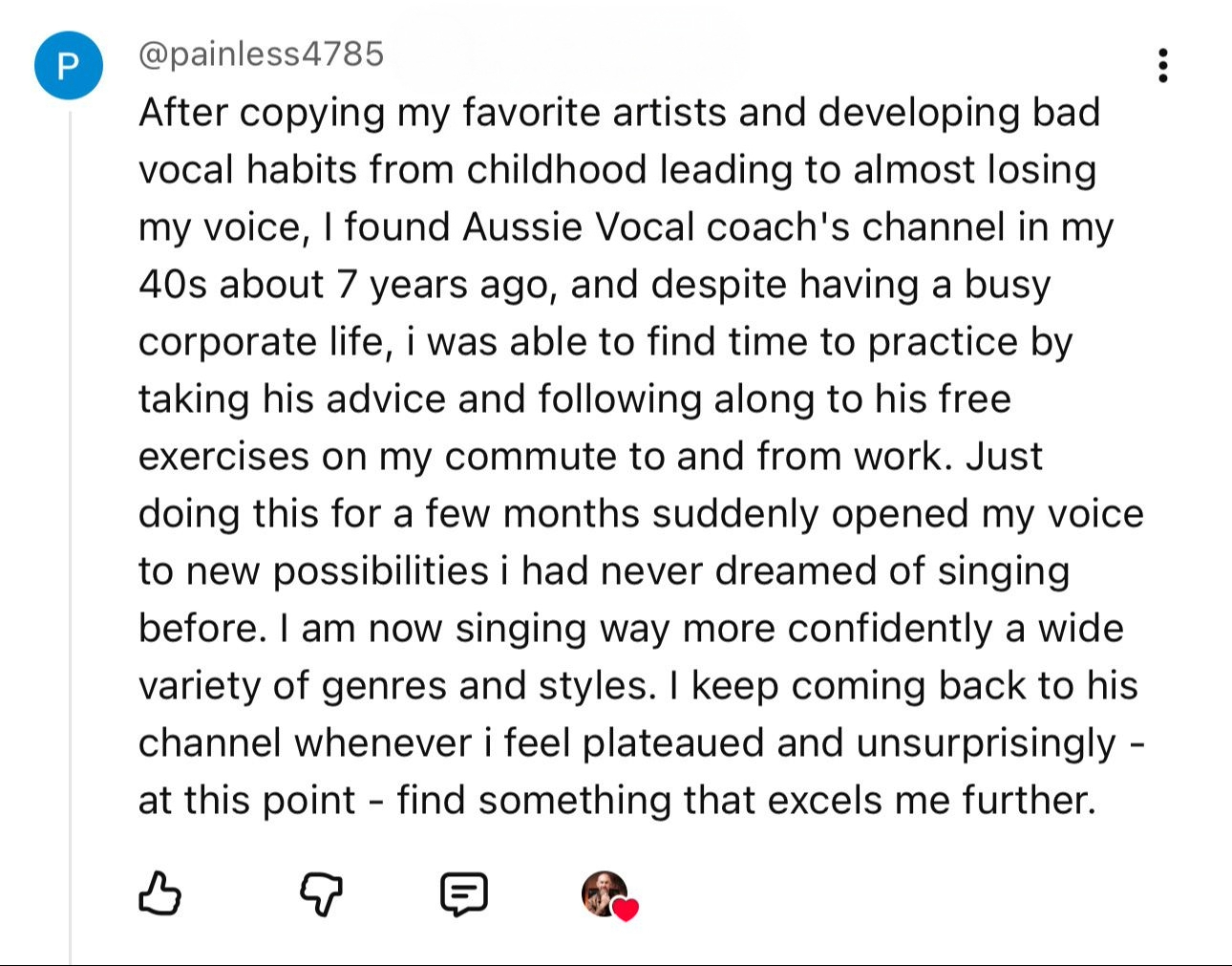This screenshot has width=1232, height=966.
Task: Click the phrase "new possibilities" in comment
Action: pos(337,571)
